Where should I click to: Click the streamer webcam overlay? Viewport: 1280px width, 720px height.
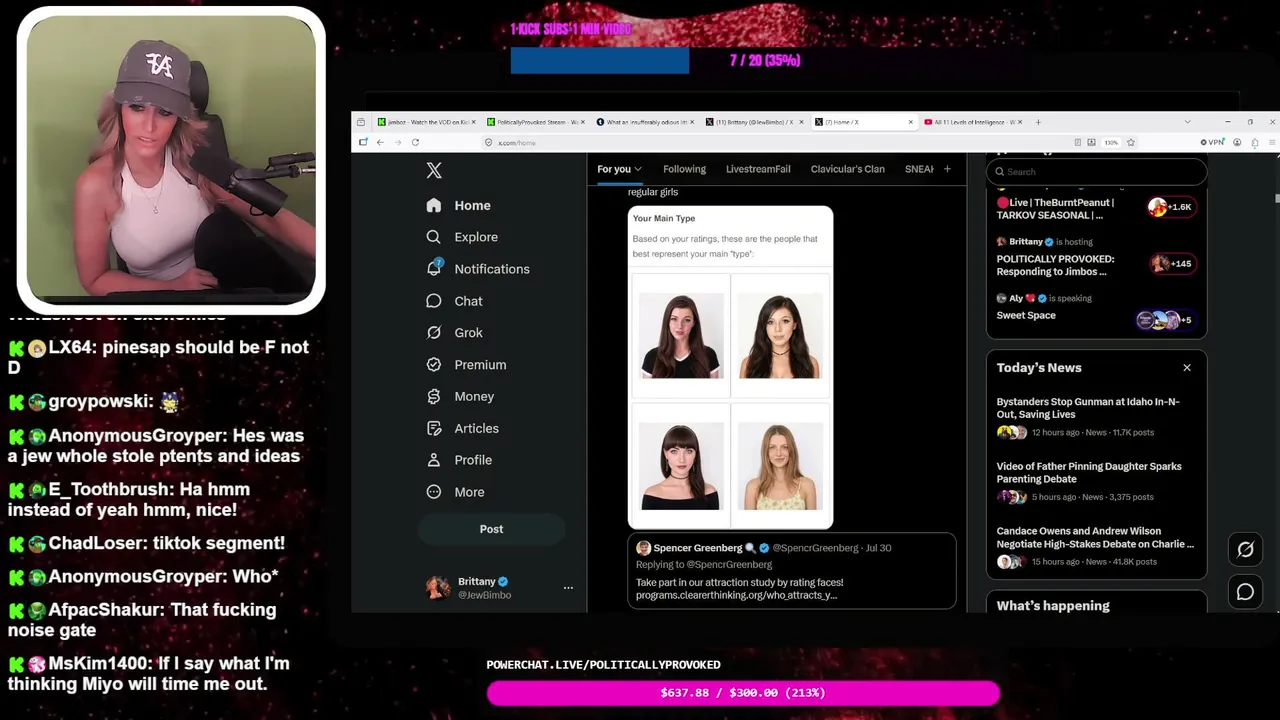pos(171,160)
